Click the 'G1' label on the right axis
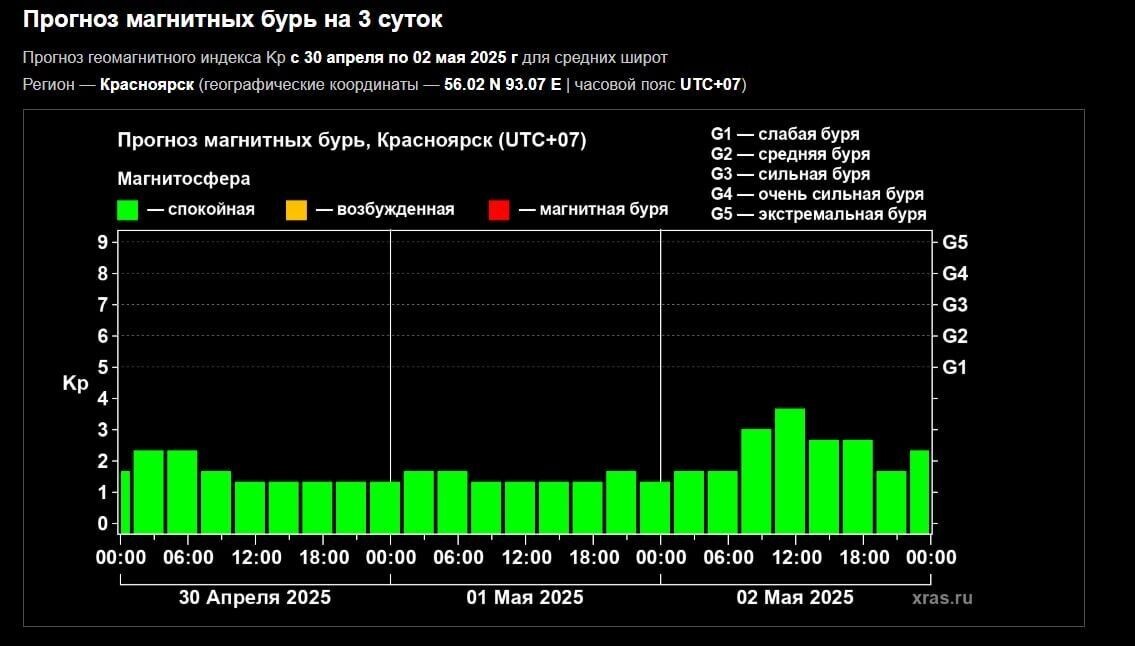 coord(955,368)
